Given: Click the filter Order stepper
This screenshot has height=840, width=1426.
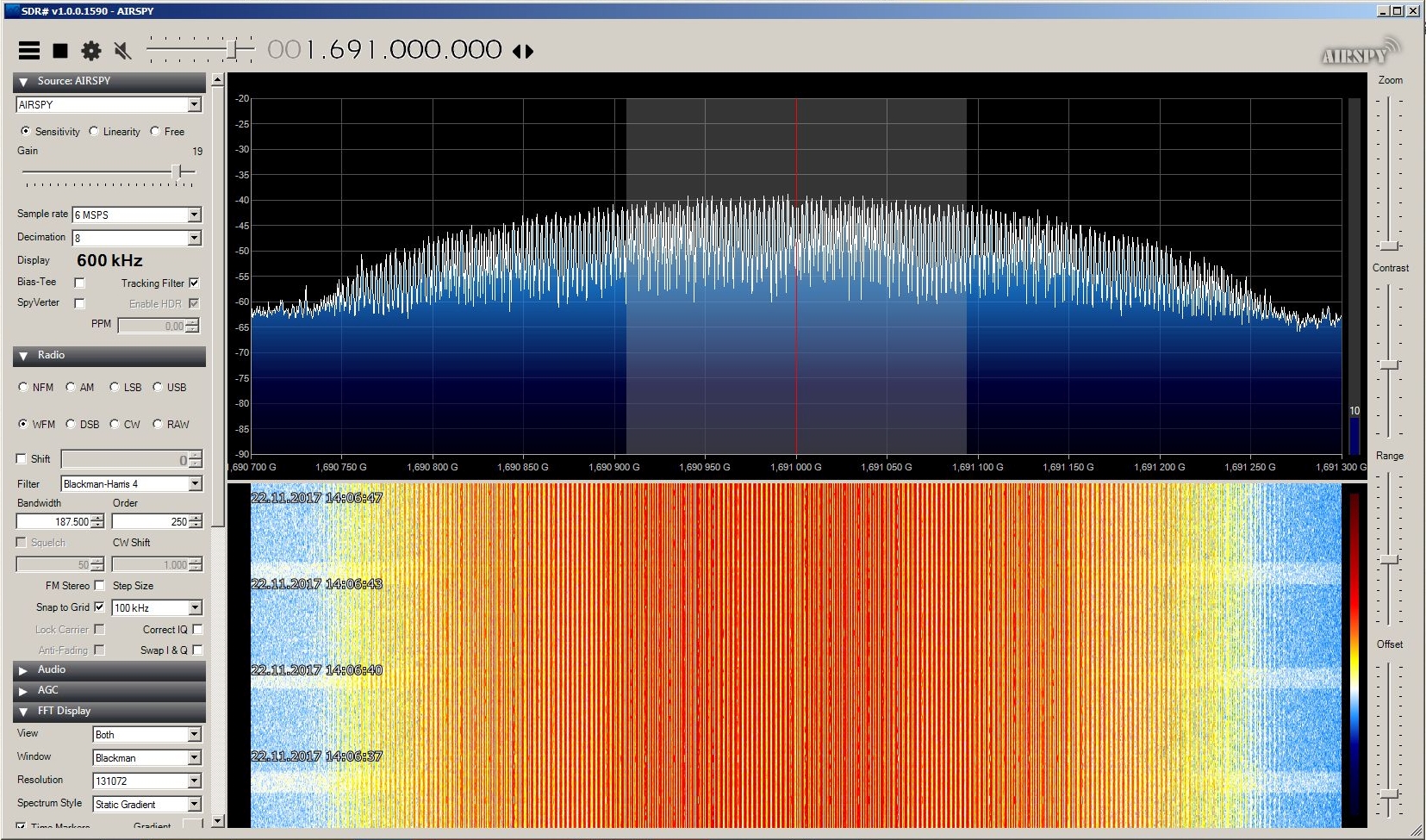Looking at the screenshot, I should (x=196, y=521).
